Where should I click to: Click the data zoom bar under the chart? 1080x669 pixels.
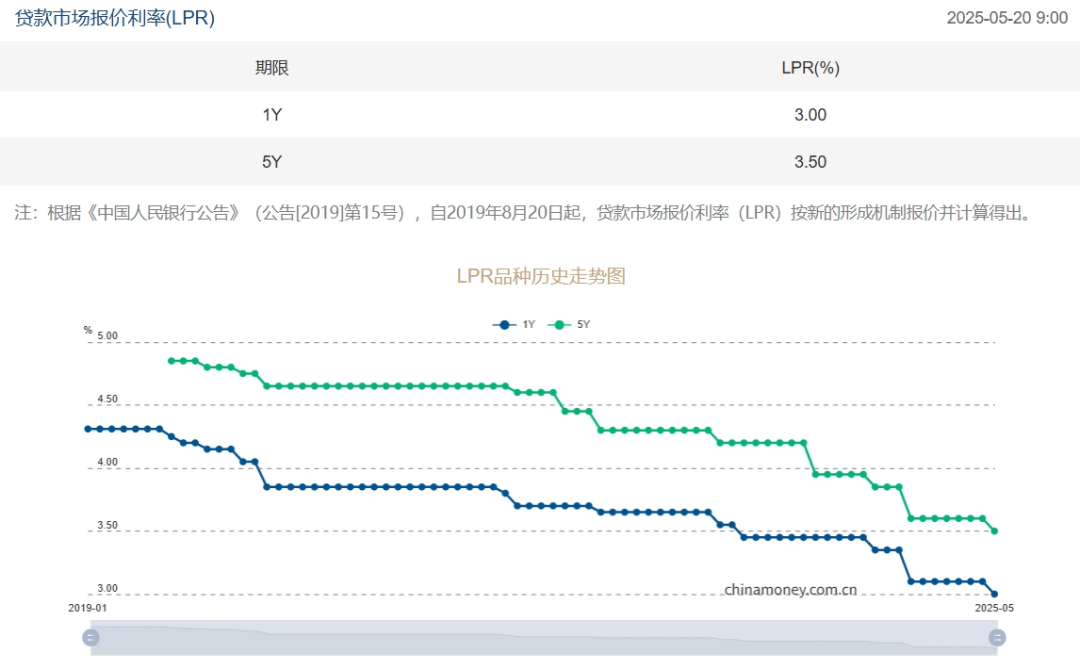[543, 637]
